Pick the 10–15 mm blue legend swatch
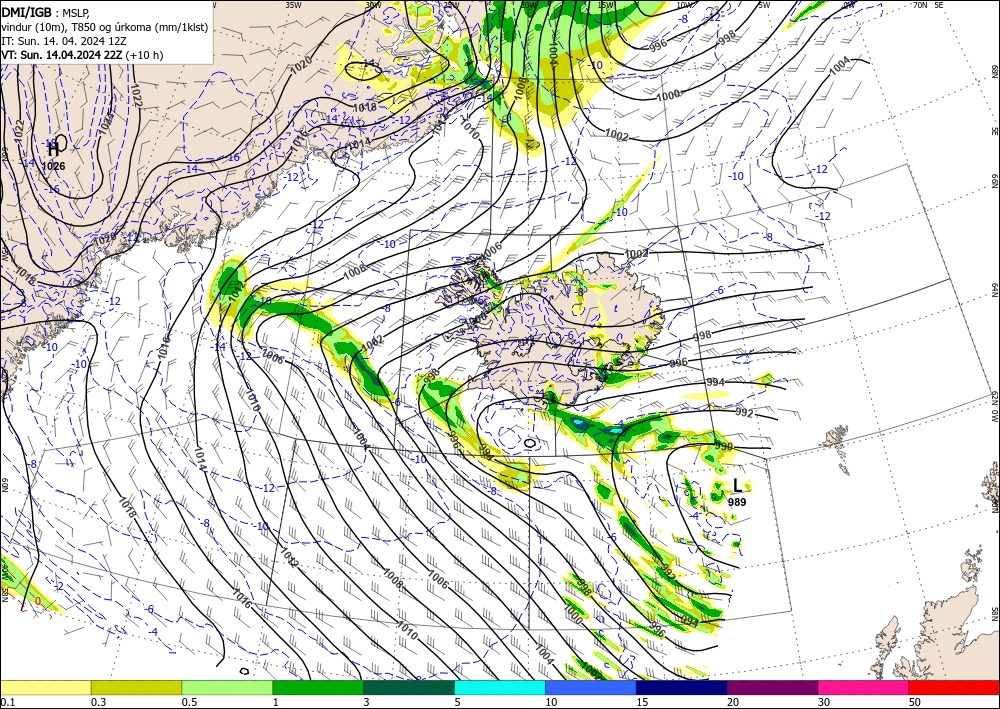This screenshot has width=1000, height=709. click(591, 687)
